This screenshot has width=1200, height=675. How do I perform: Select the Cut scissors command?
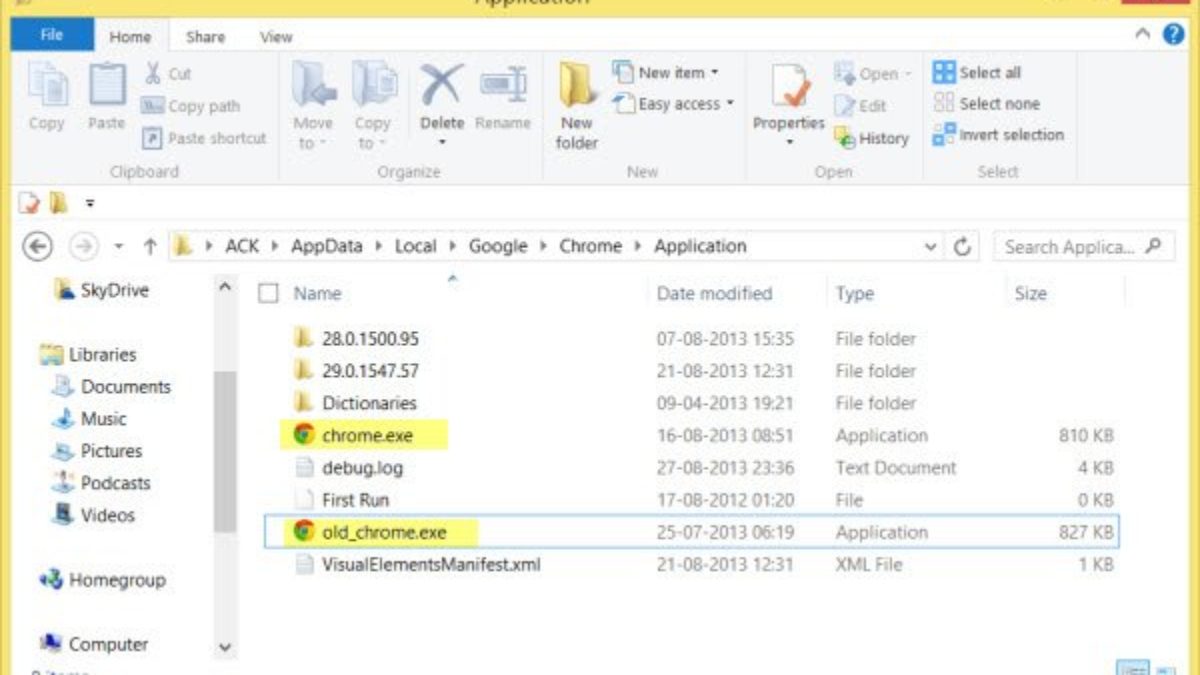(167, 74)
